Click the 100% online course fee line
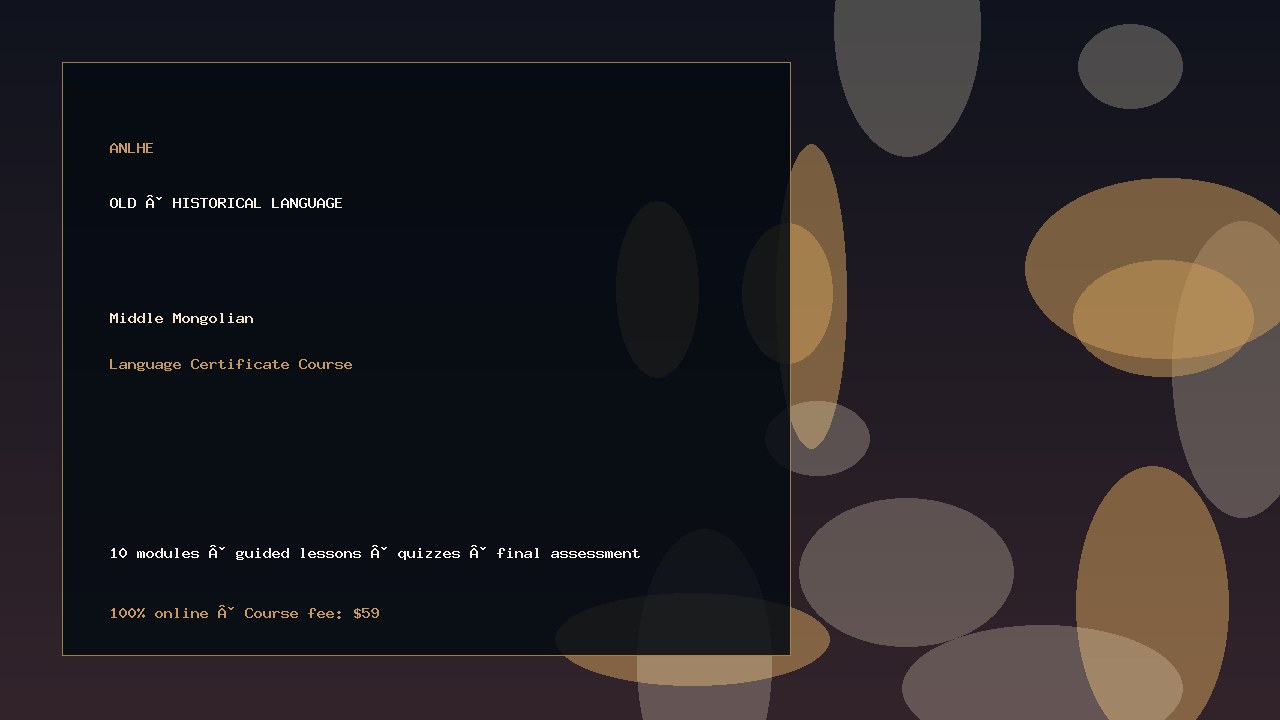The width and height of the screenshot is (1280, 720). click(244, 613)
